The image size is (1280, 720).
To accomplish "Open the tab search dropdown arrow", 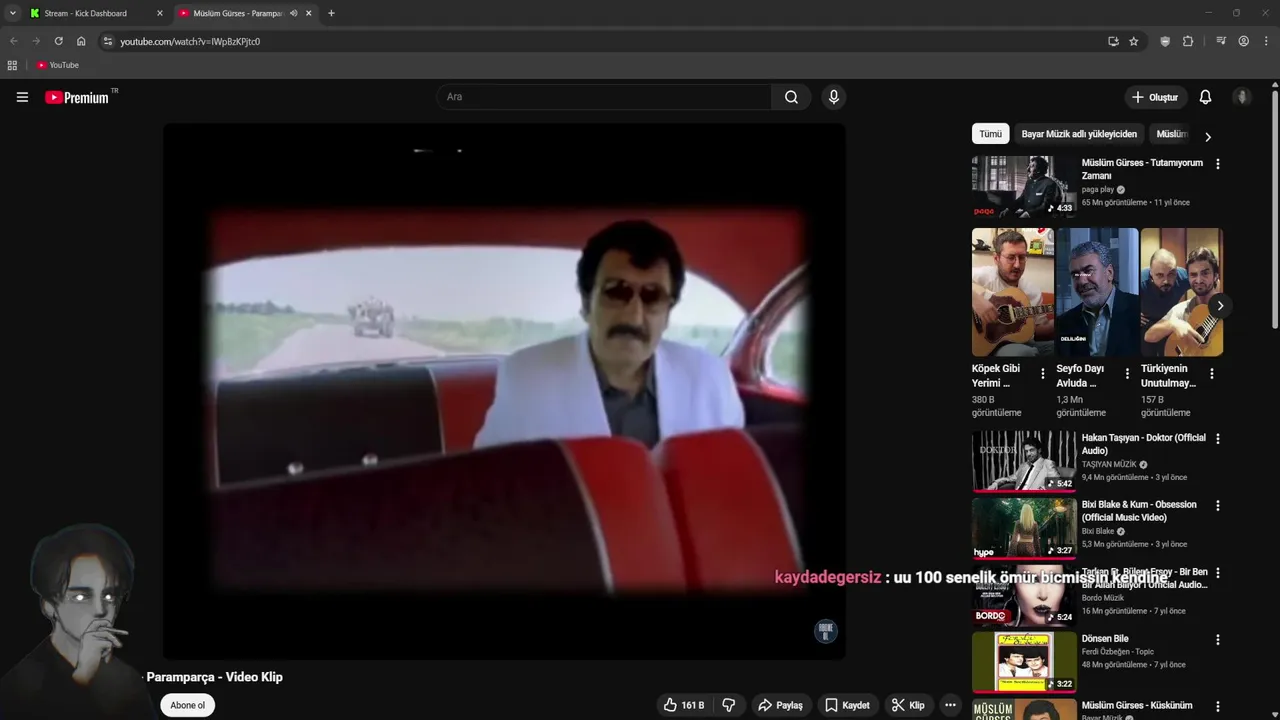I will coord(12,13).
